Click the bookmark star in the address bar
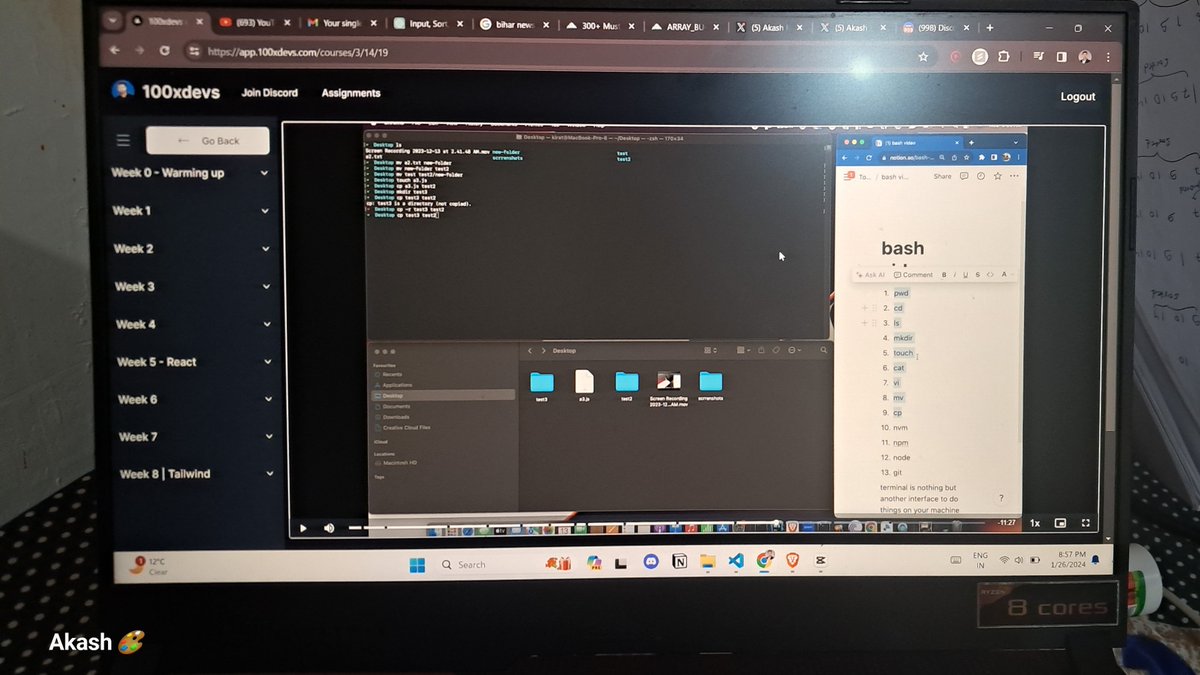 pyautogui.click(x=923, y=59)
